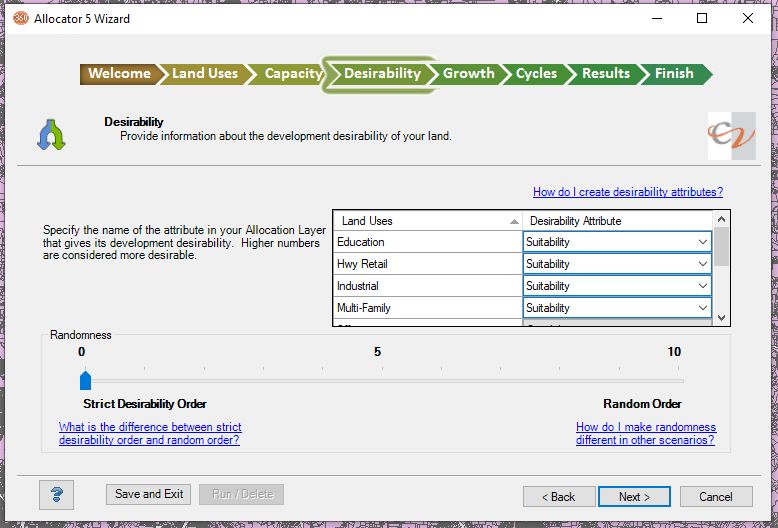
Task: Go to the Growth wizard step
Action: point(468,74)
